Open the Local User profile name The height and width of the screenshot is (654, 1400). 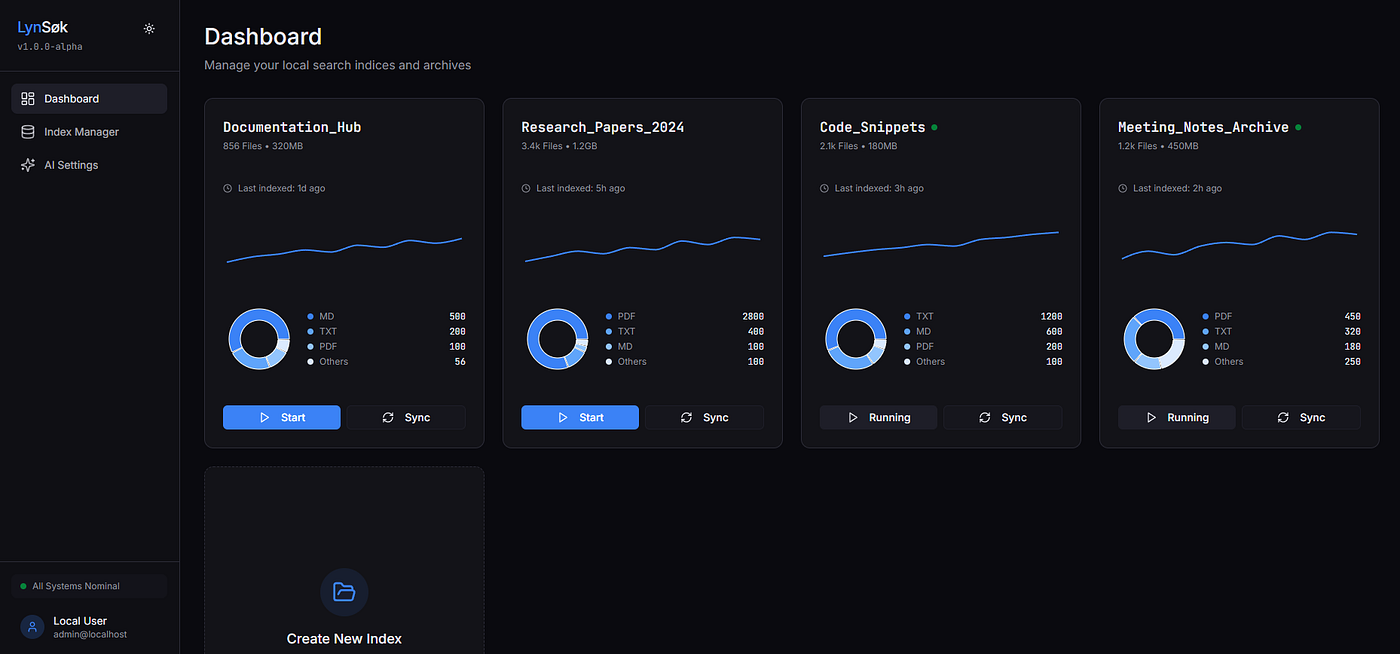(80, 621)
